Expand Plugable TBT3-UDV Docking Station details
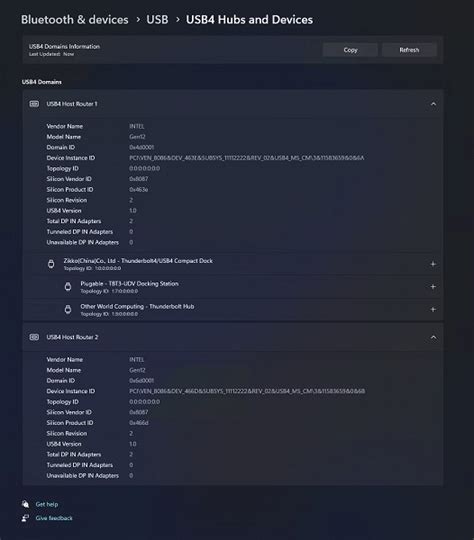Image resolution: width=474 pixels, height=540 pixels. point(433,287)
